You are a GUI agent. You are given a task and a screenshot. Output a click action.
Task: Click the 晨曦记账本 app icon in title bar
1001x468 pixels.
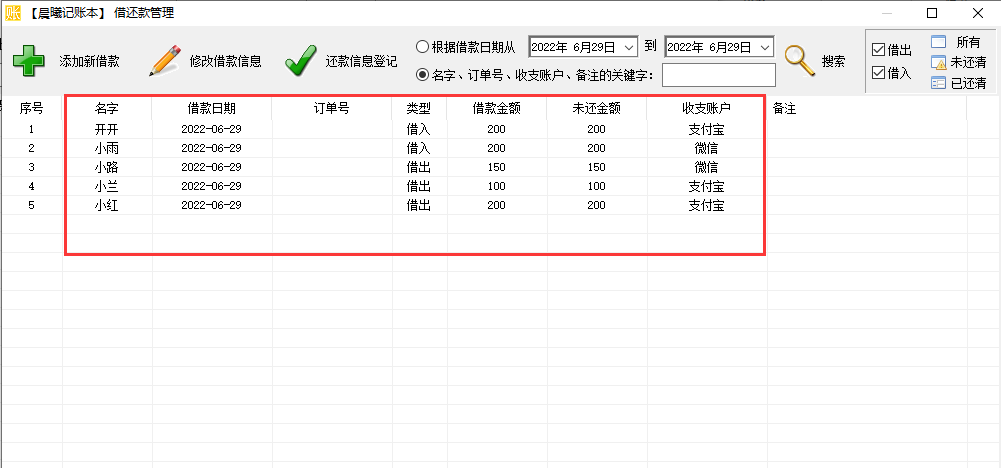(x=13, y=13)
